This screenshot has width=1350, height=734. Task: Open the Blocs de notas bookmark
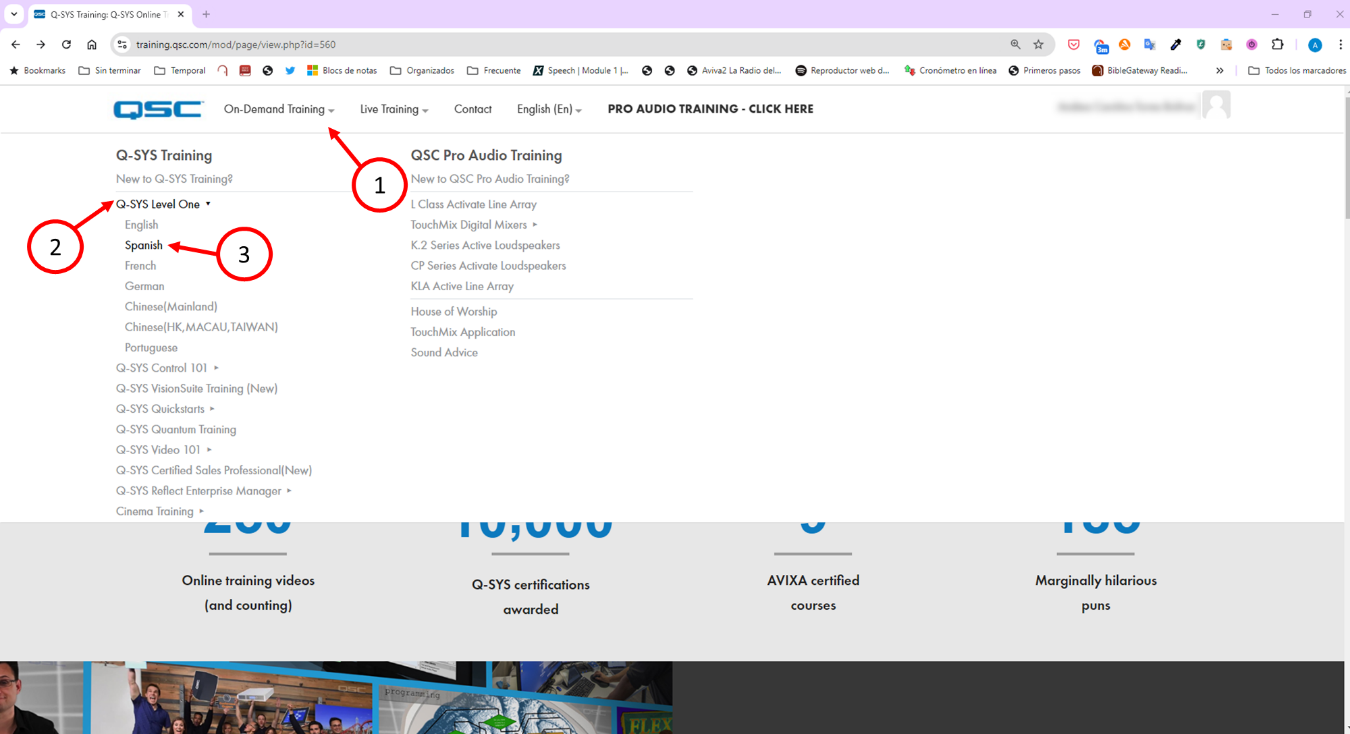[x=342, y=71]
